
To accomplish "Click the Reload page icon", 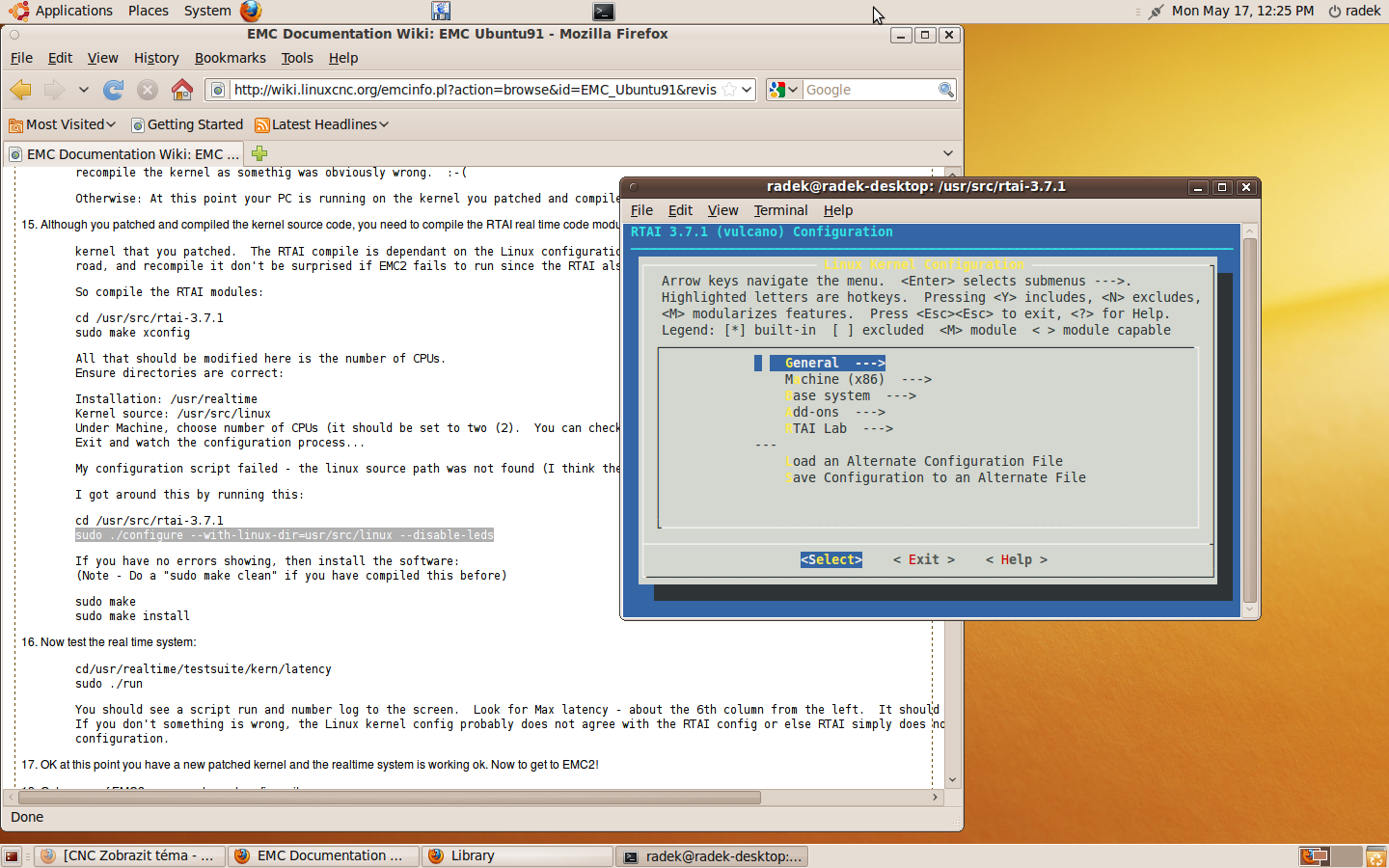I will (x=114, y=90).
